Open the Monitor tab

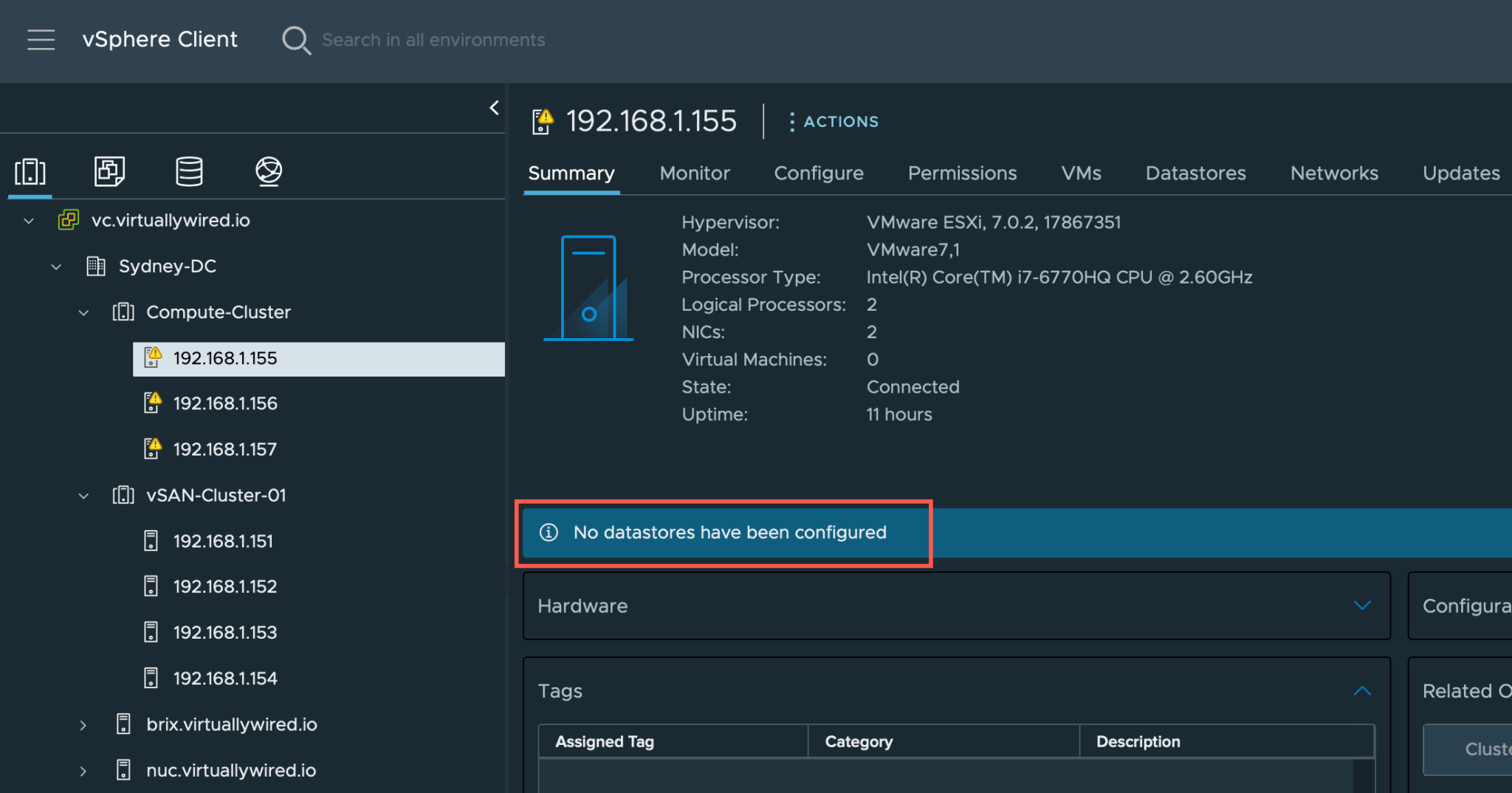695,174
